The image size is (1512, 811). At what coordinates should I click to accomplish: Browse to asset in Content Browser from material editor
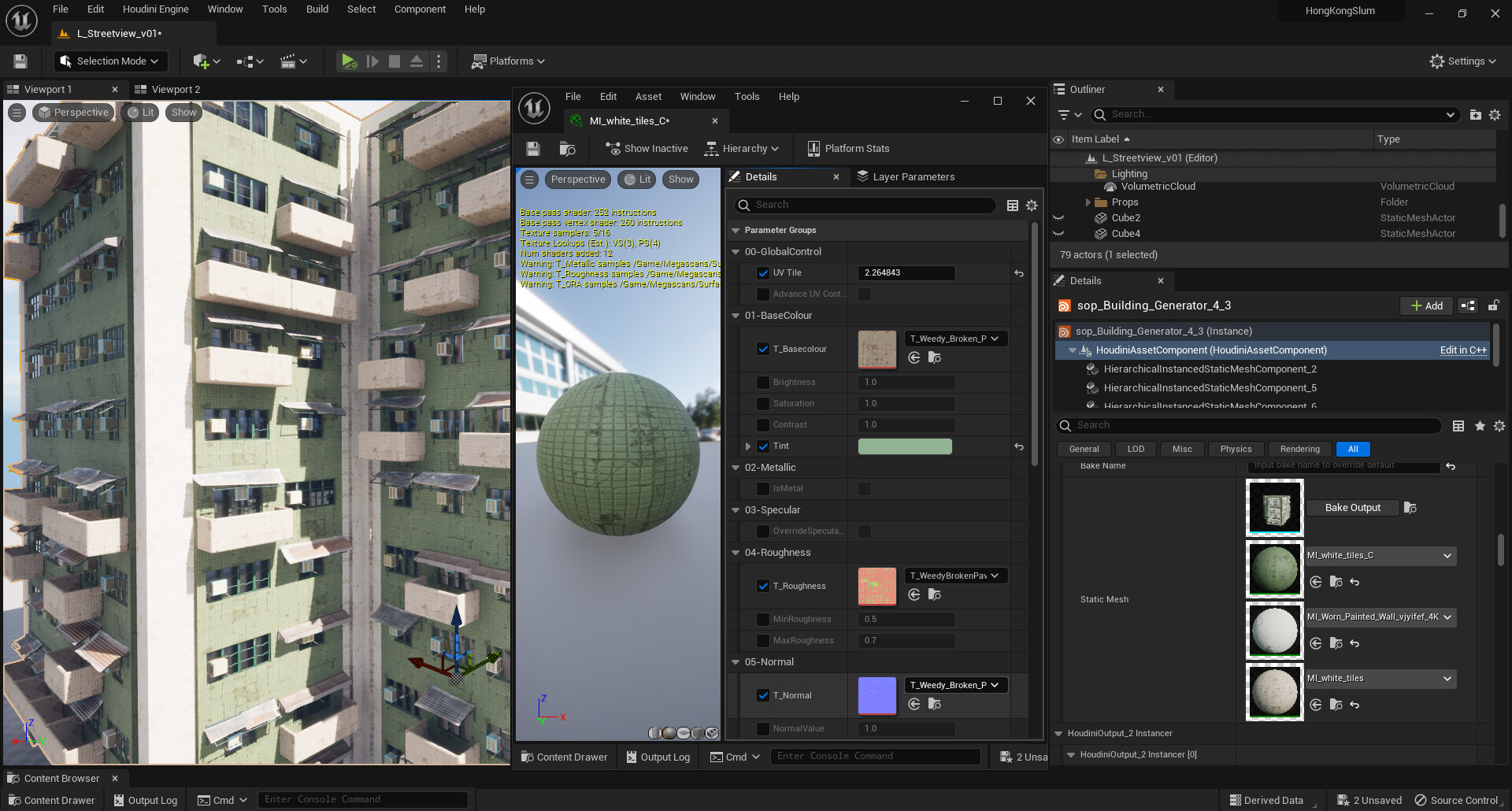tap(567, 148)
